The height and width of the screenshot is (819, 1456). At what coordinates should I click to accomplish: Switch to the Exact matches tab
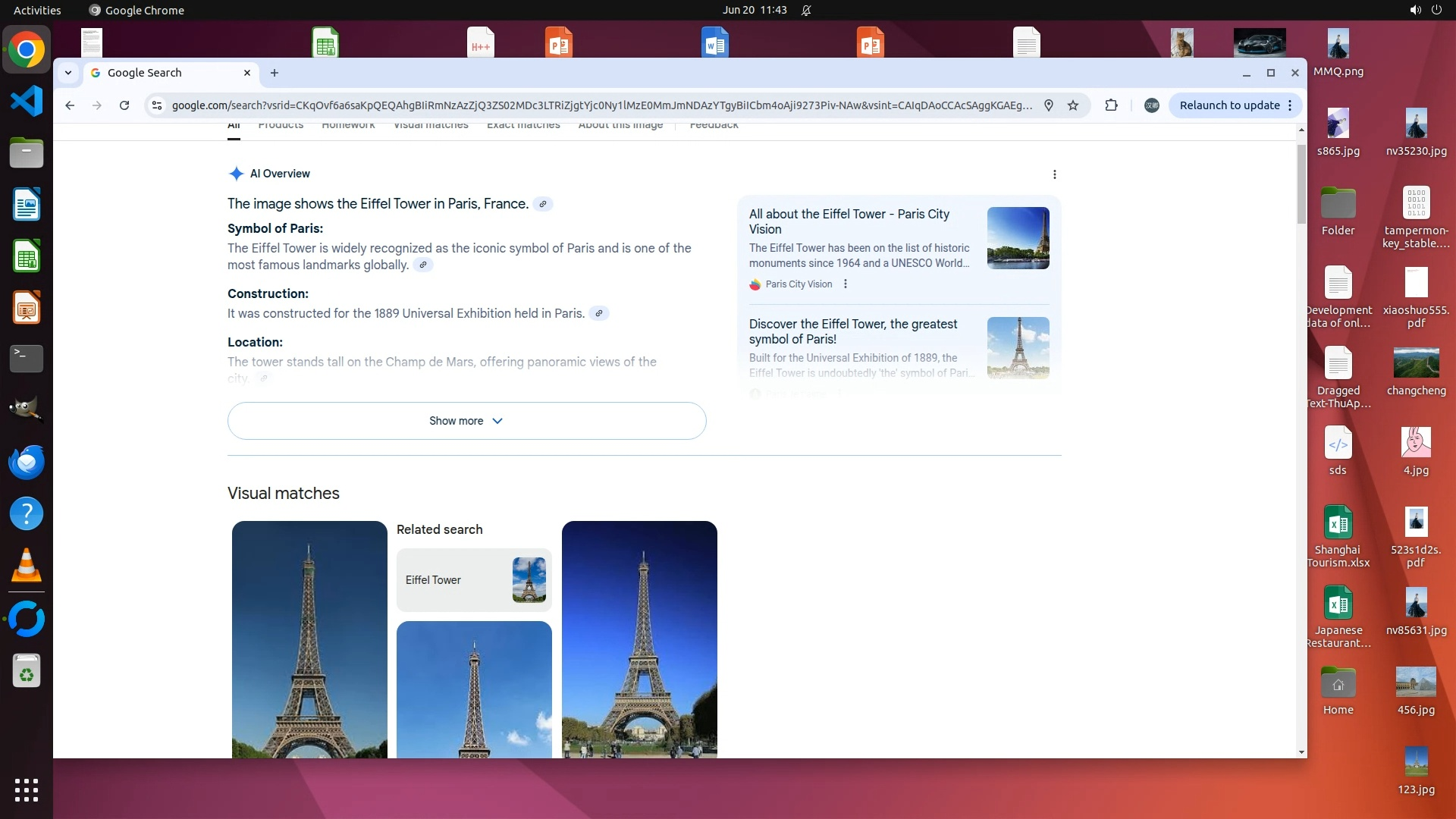click(523, 126)
